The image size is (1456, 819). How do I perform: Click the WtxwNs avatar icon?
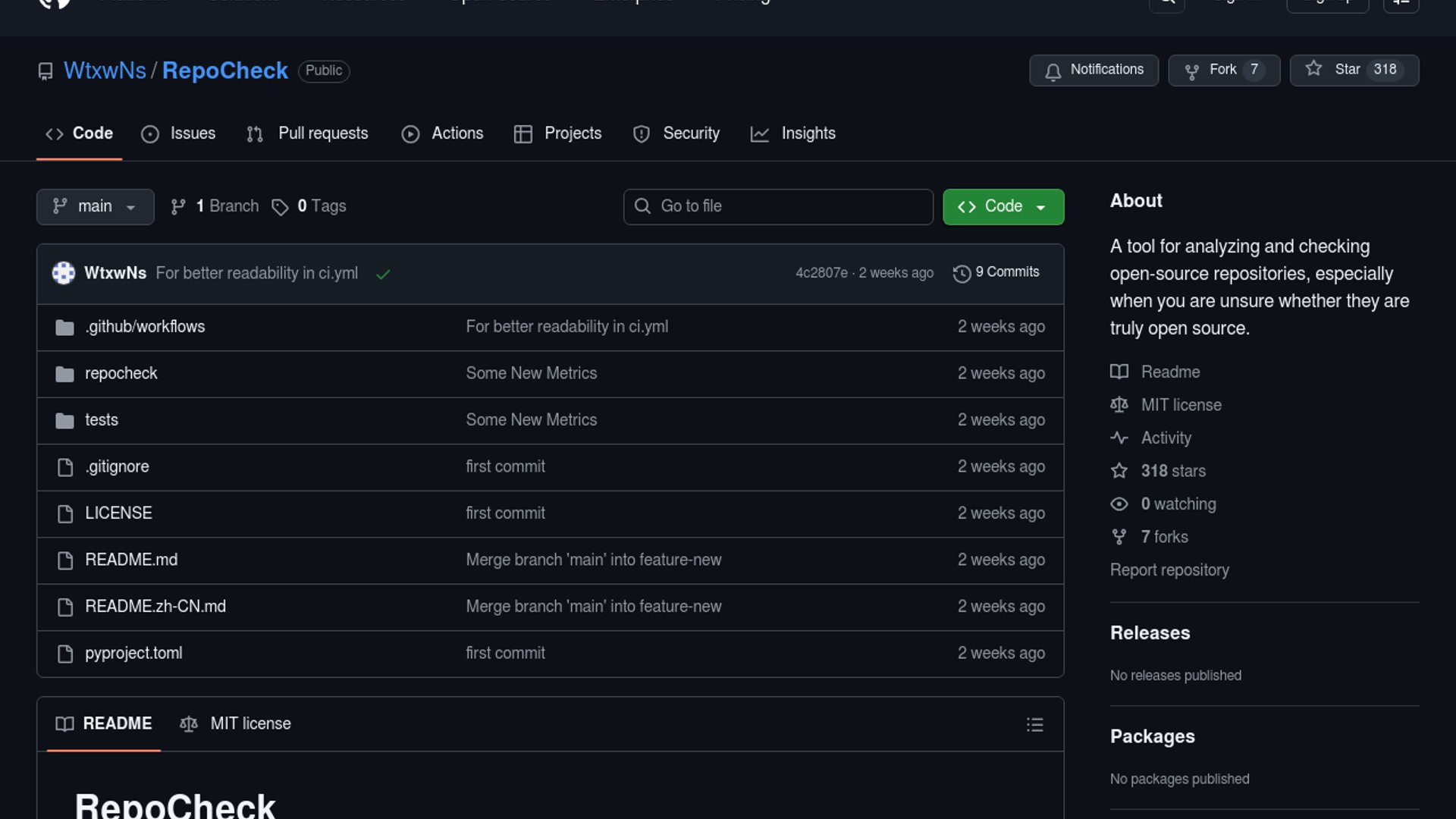[64, 273]
